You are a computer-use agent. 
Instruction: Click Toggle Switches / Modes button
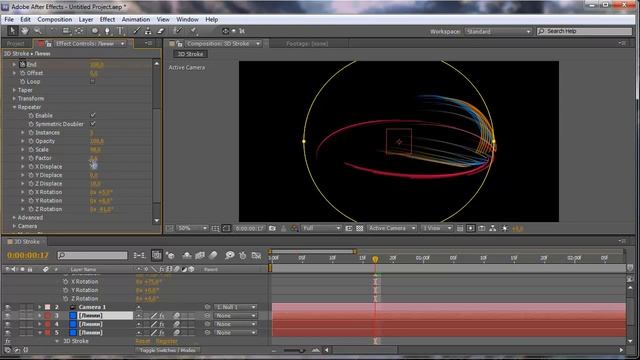pos(167,350)
